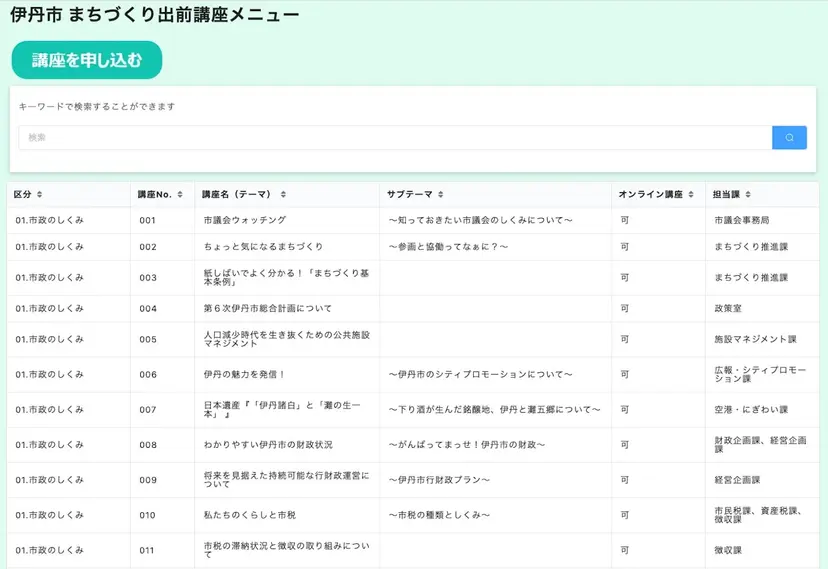The image size is (828, 569).
Task: Sort by 講座名(テーマ) column arrows
Action: pyautogui.click(x=283, y=194)
